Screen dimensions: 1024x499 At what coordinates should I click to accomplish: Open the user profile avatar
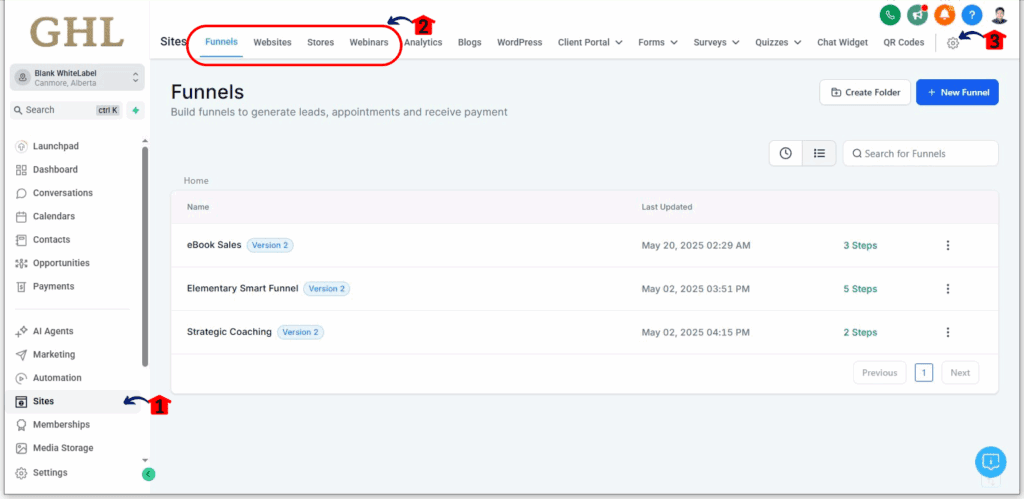pos(999,14)
